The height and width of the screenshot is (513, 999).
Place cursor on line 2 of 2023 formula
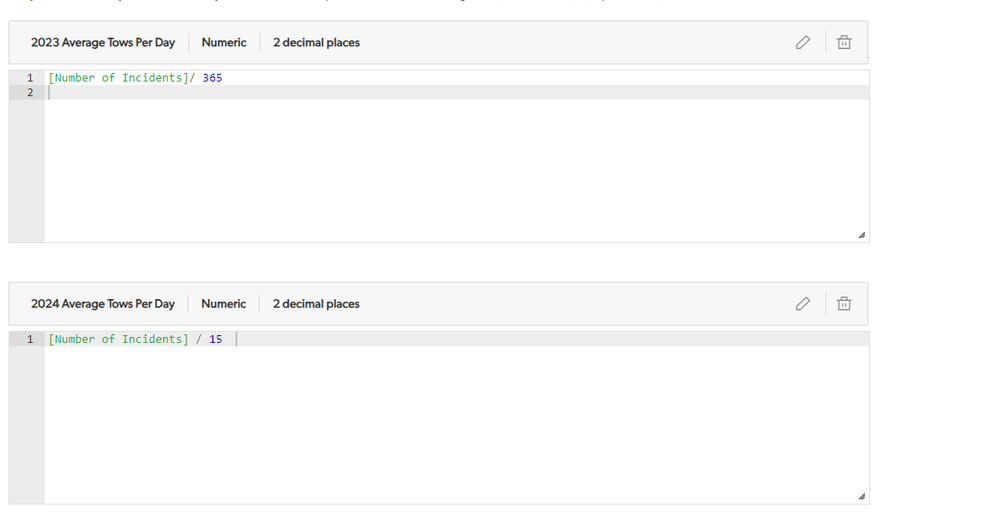click(456, 92)
